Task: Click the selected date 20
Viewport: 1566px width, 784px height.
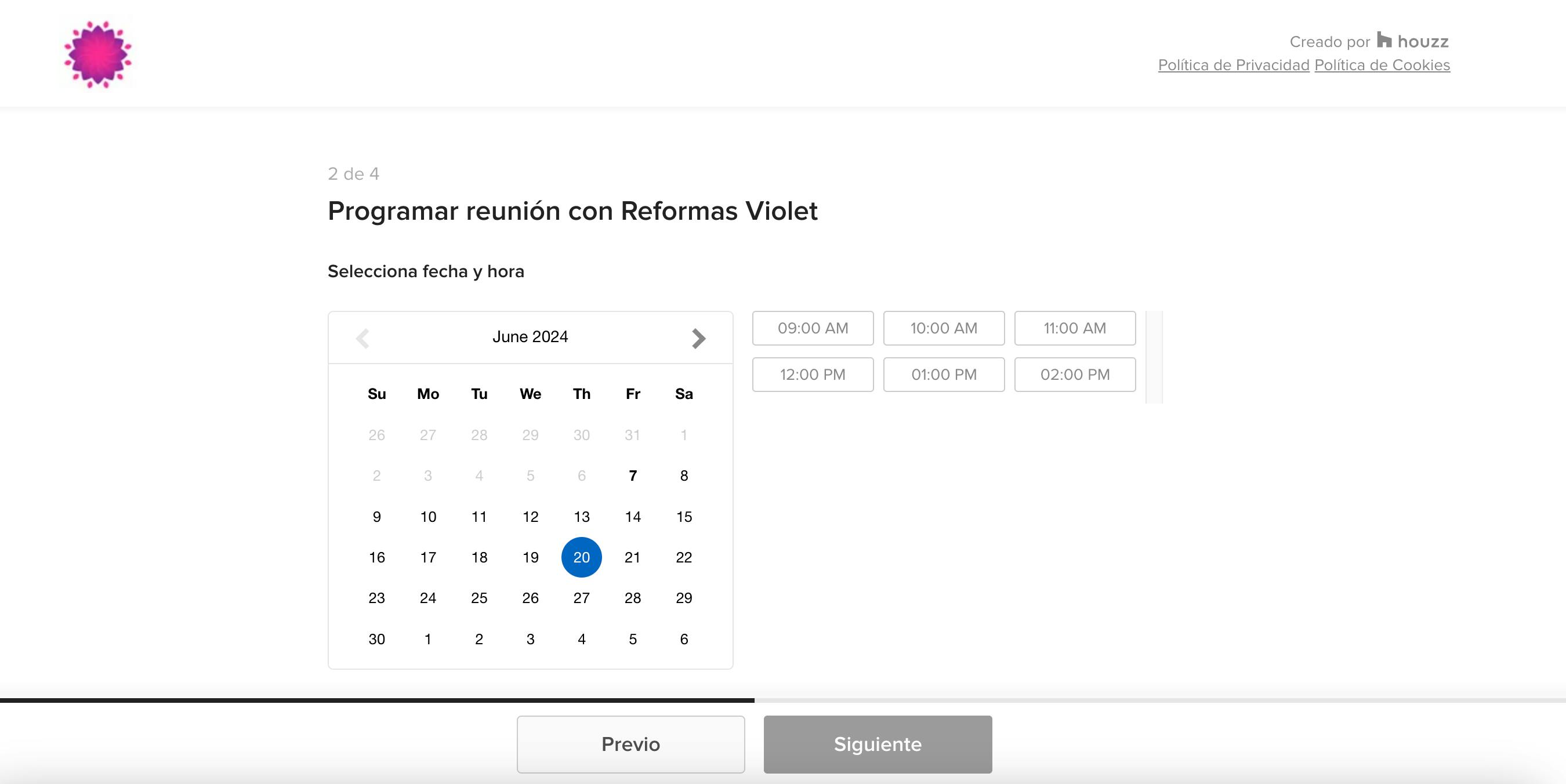Action: click(x=581, y=557)
